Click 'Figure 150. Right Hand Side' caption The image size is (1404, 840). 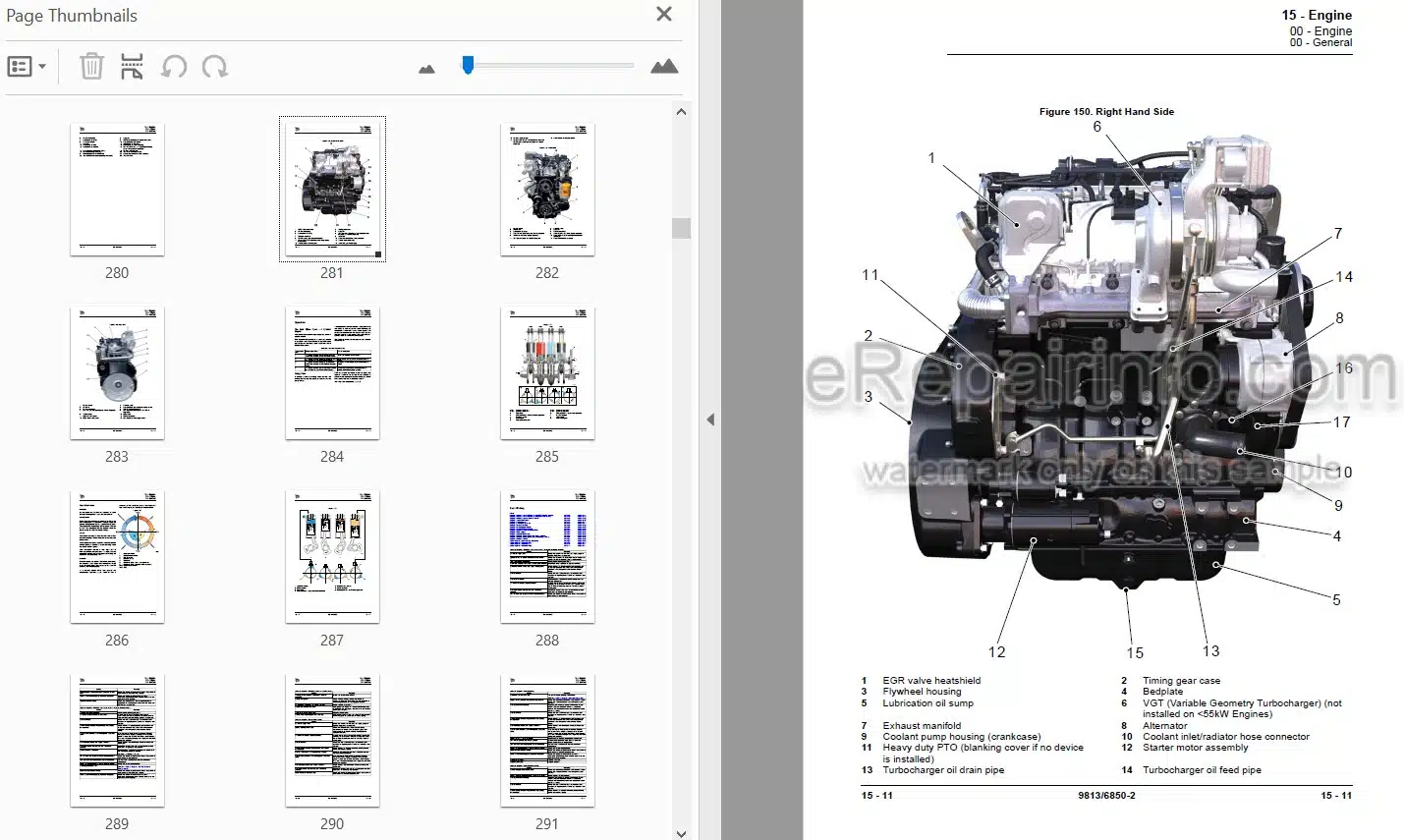pyautogui.click(x=1106, y=112)
